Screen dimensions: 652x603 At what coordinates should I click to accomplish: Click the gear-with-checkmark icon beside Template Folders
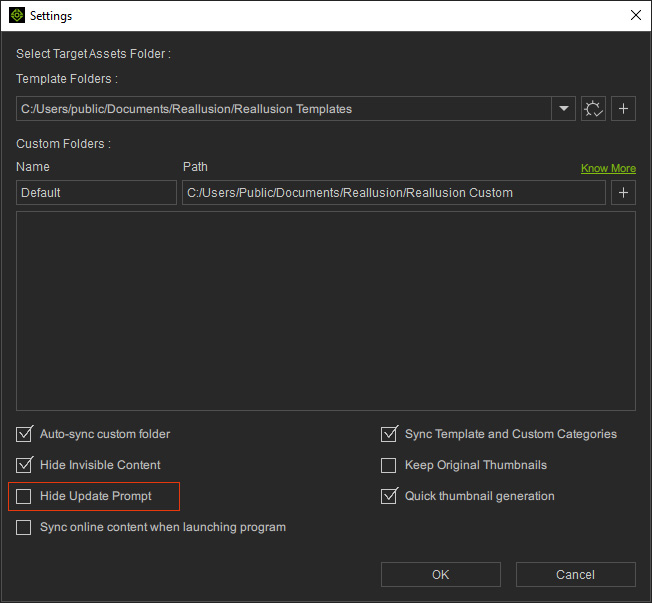tap(593, 108)
